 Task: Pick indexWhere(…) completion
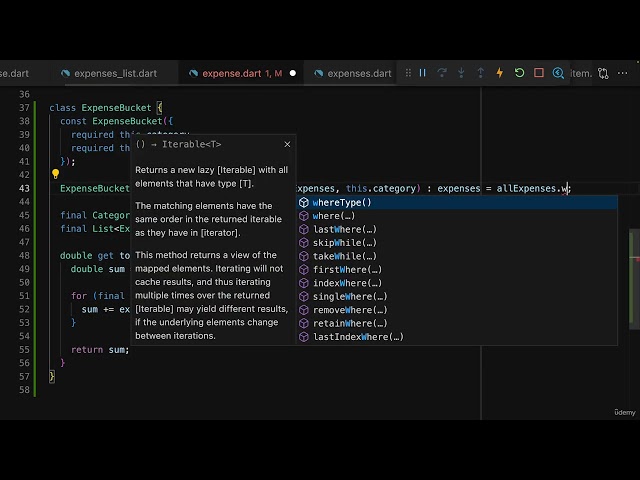[457, 283]
